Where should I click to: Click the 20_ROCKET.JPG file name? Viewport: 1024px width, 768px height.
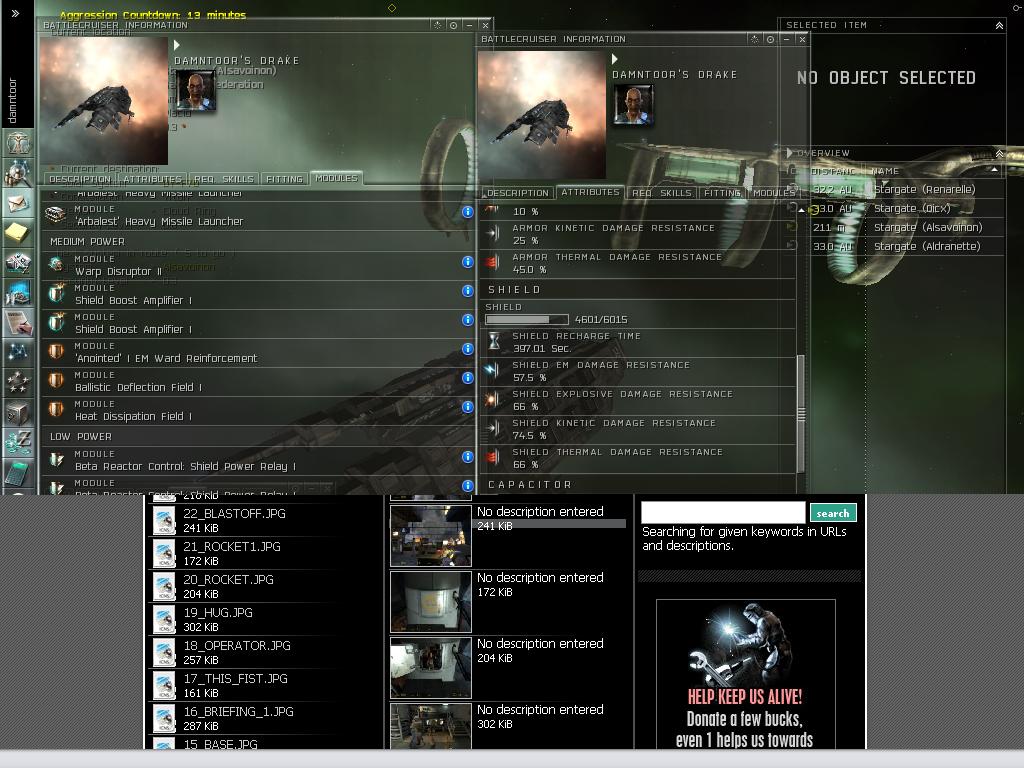point(229,580)
